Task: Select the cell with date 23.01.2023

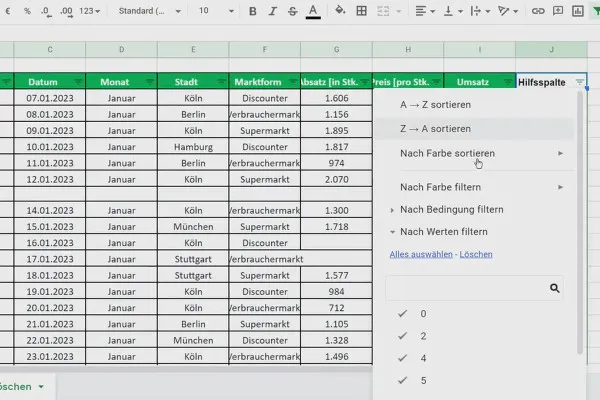Action: [x=50, y=356]
